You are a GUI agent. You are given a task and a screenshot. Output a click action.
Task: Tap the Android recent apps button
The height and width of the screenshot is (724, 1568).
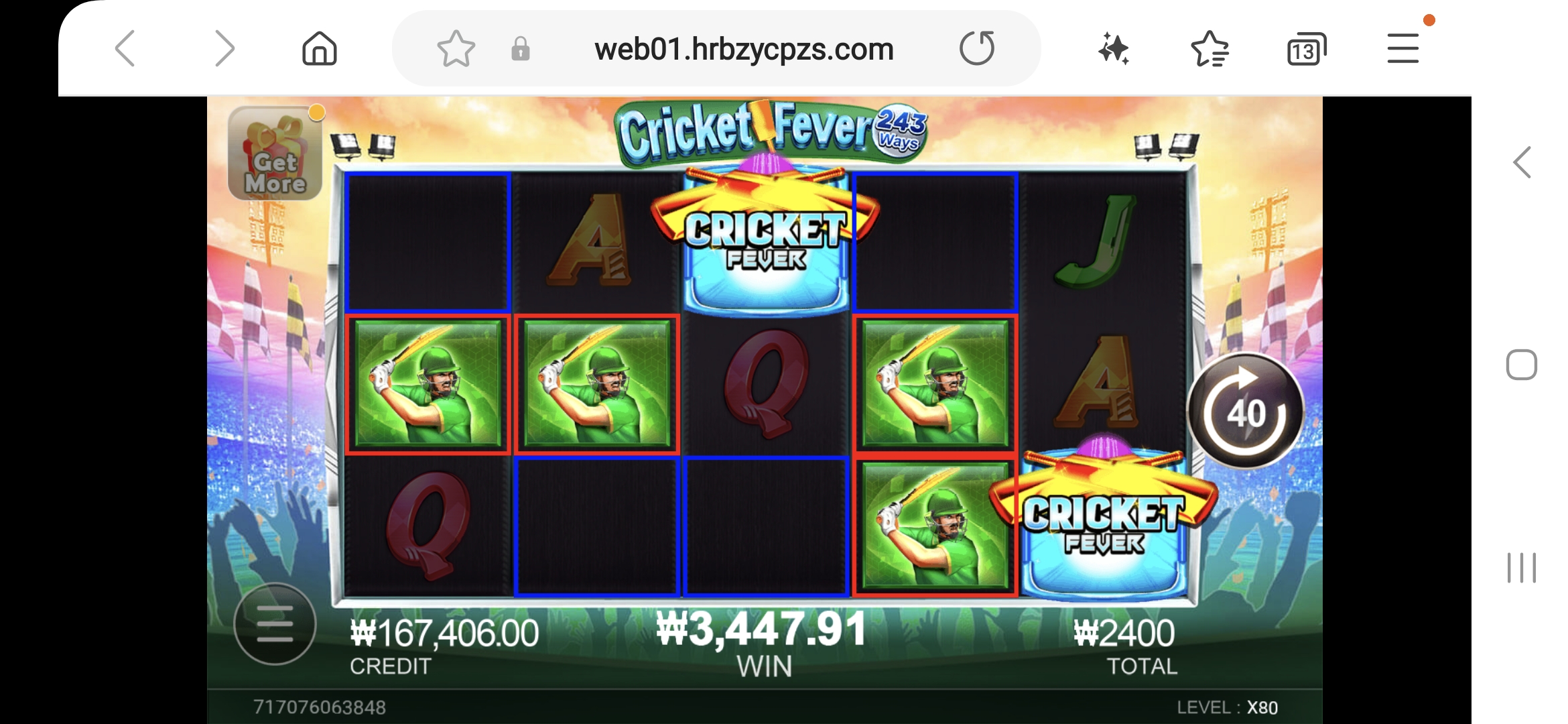coord(1522,568)
